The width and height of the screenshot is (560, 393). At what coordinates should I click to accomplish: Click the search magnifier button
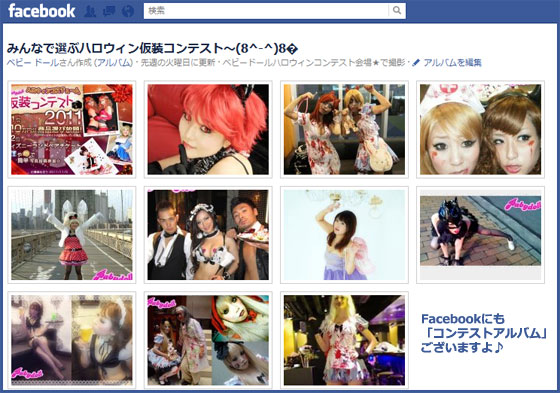tap(397, 11)
